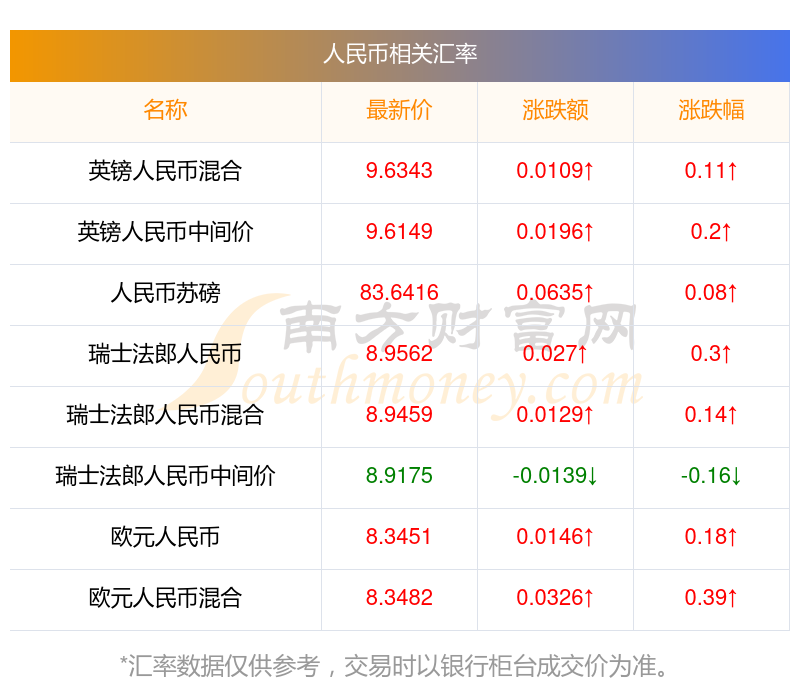This screenshot has height=698, width=800.
Task: Click the title 人民币相关汇率
Action: [x=400, y=54]
